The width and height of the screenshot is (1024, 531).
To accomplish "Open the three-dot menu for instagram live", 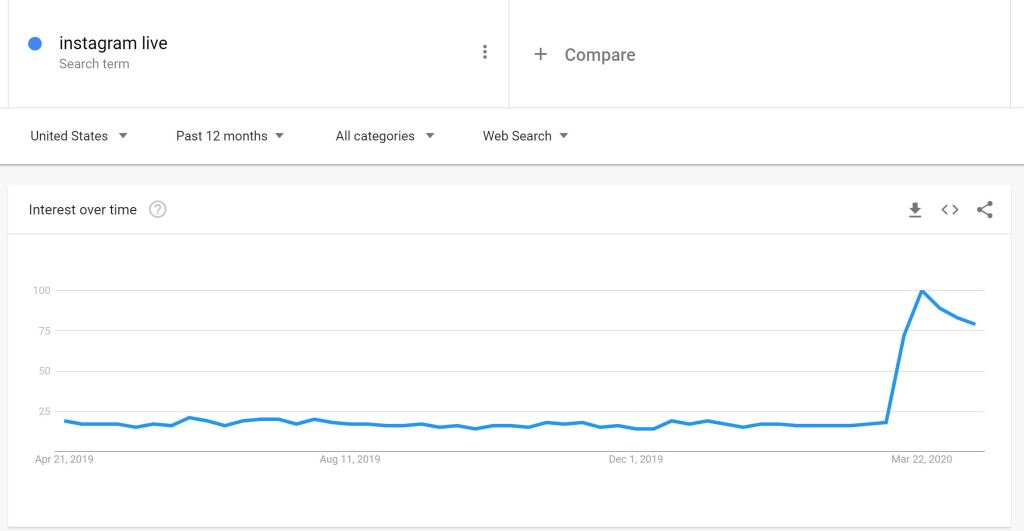I will (x=485, y=52).
